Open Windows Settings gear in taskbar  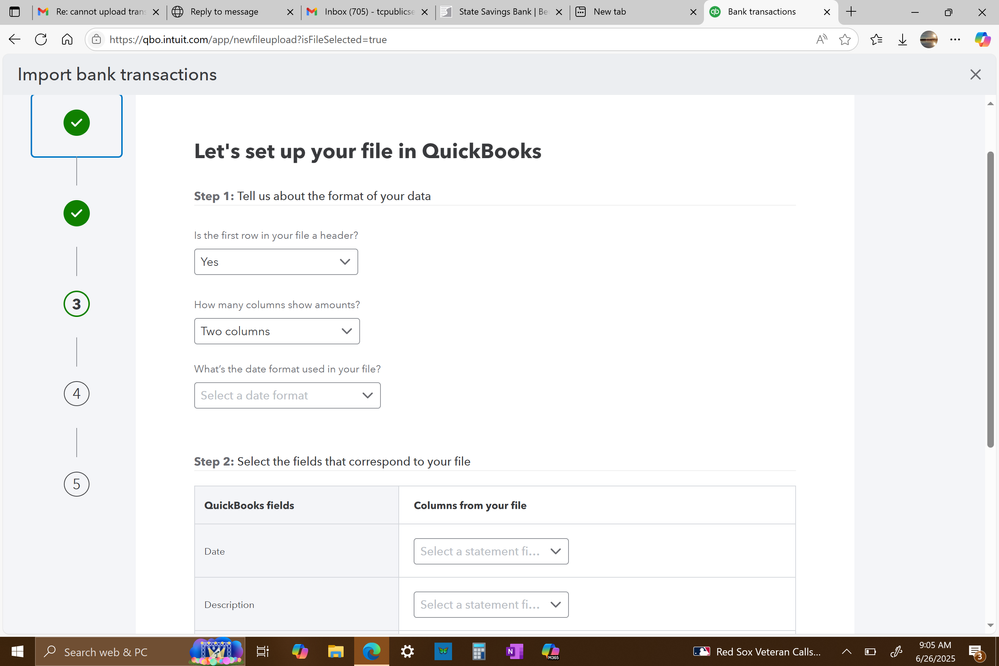407,652
